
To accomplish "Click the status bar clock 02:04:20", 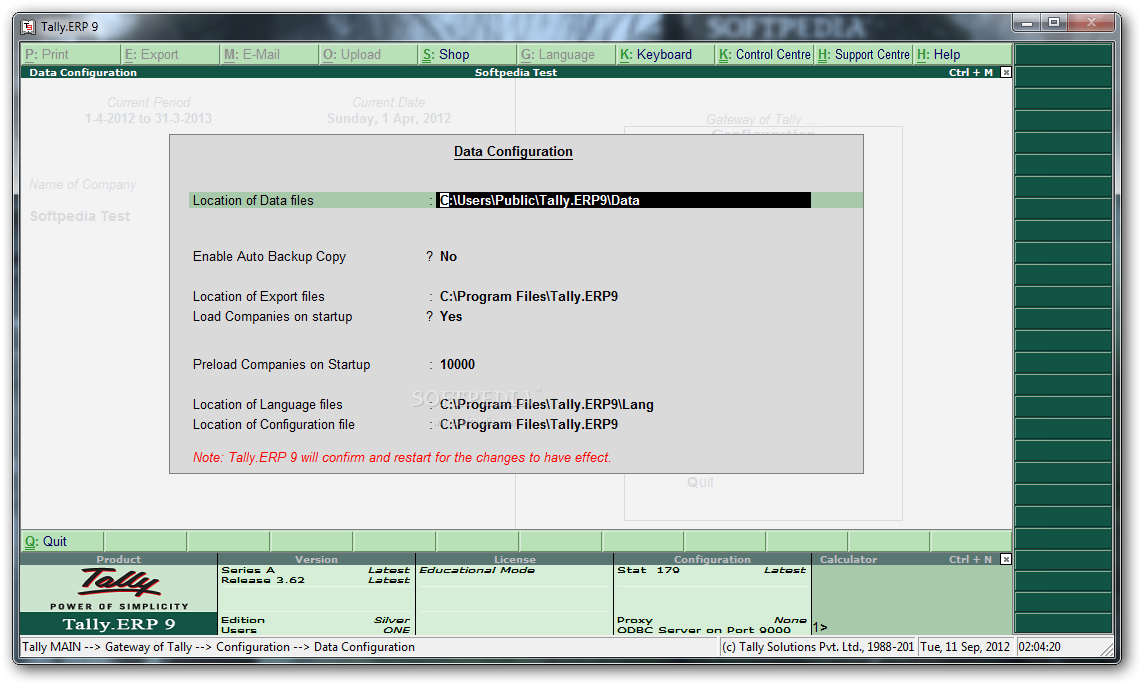I will pos(1039,646).
